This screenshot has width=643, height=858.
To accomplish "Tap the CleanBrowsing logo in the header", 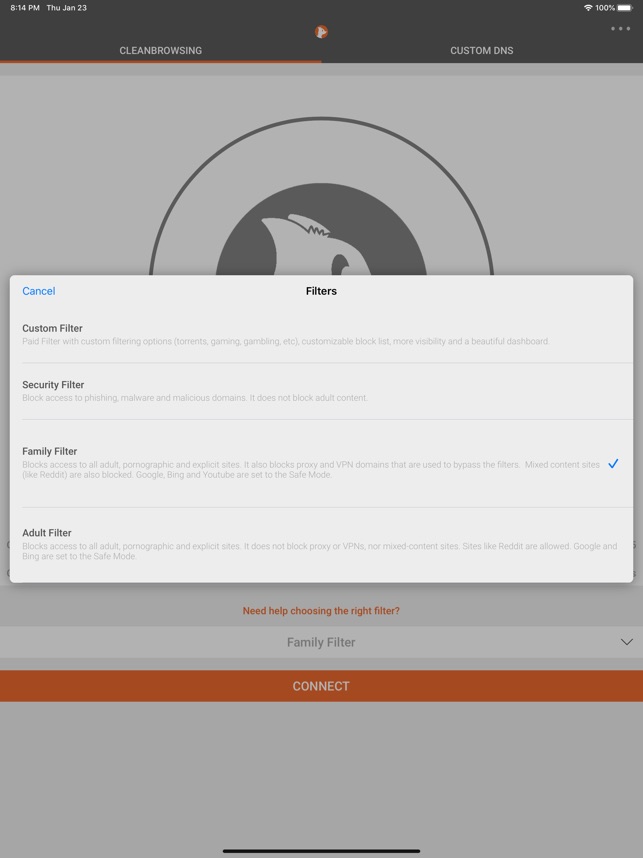I will click(321, 32).
